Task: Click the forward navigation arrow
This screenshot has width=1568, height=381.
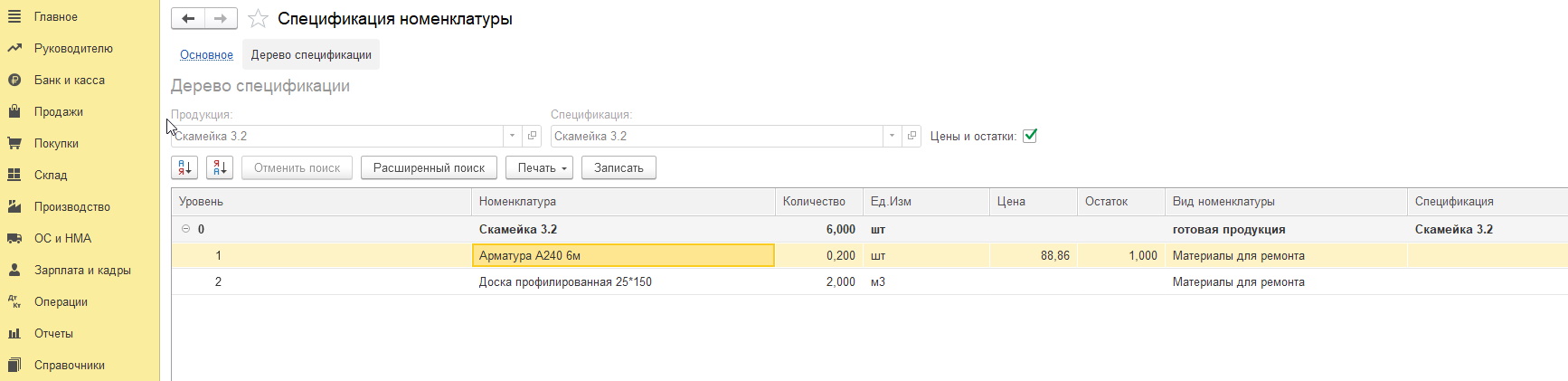Action: (x=221, y=18)
